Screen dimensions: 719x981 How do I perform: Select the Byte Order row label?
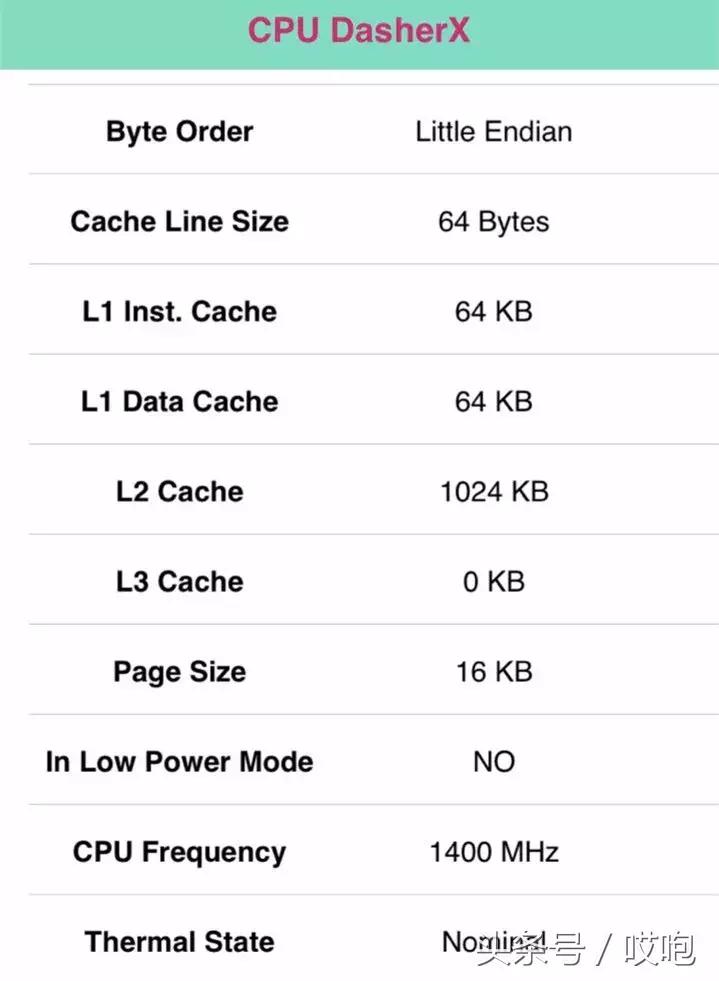(x=179, y=132)
